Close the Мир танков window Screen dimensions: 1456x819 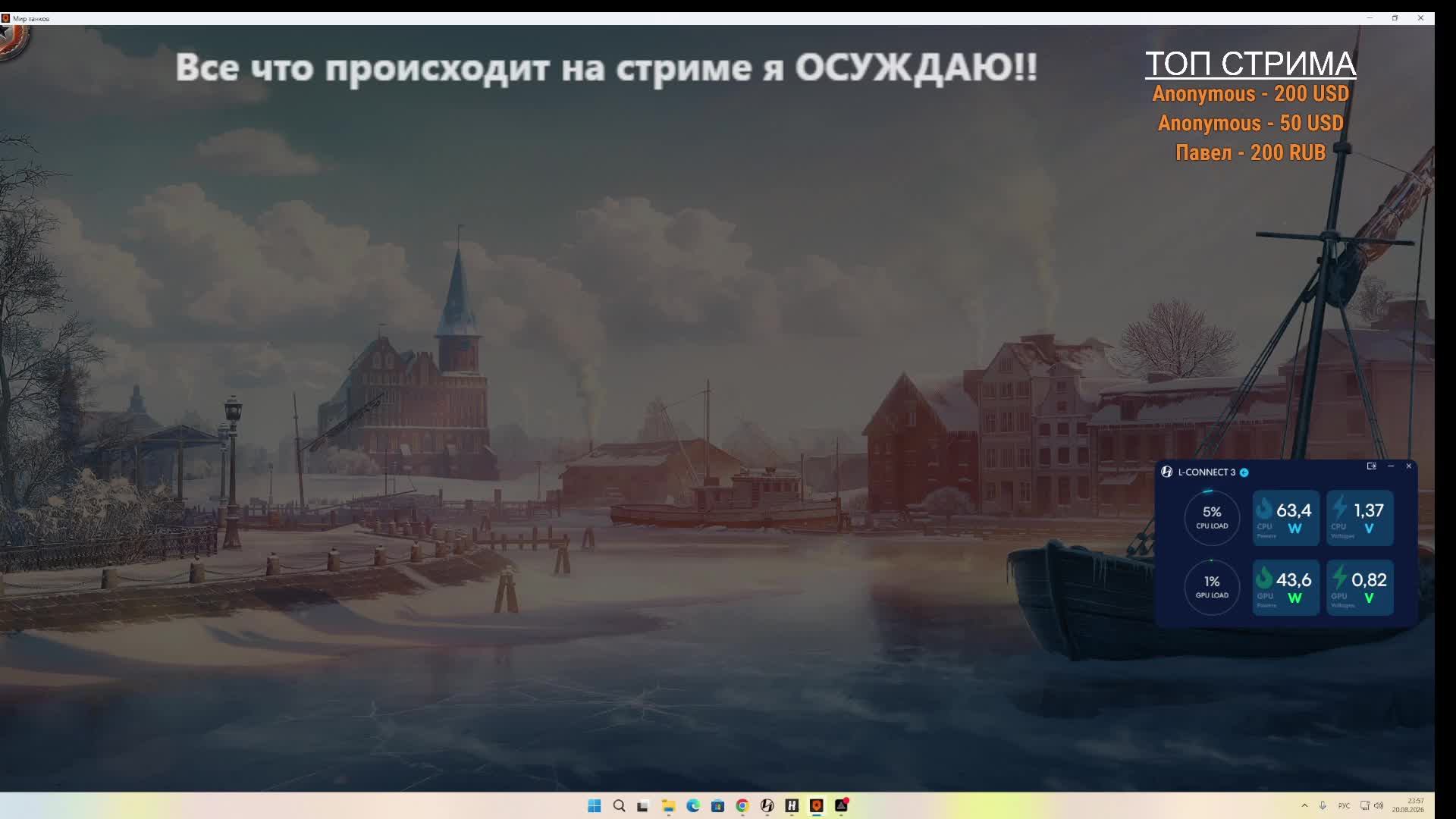coord(1420,18)
